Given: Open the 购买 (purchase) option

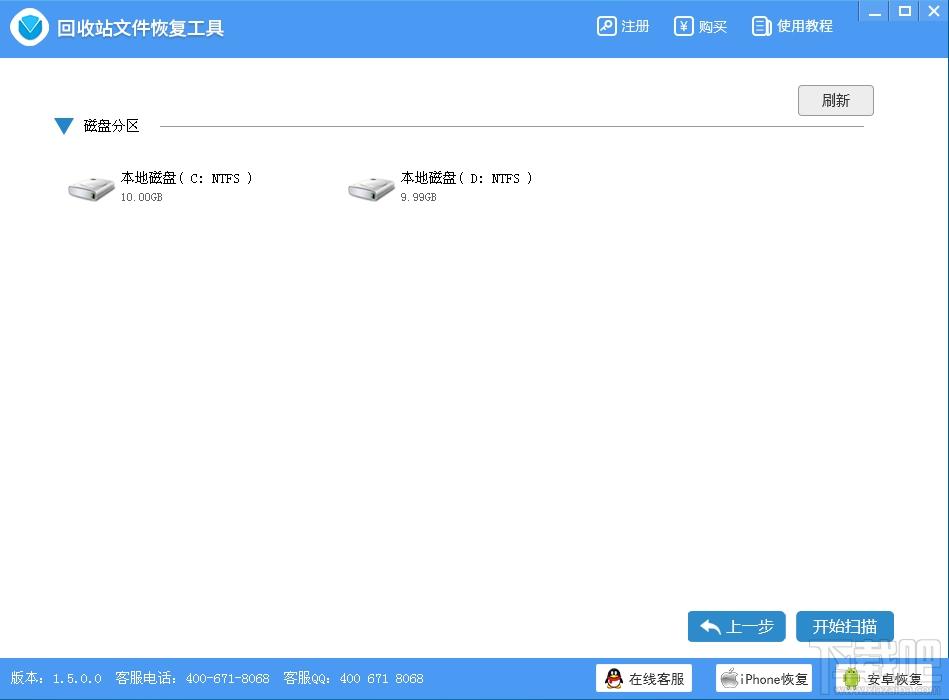Looking at the screenshot, I should click(700, 27).
